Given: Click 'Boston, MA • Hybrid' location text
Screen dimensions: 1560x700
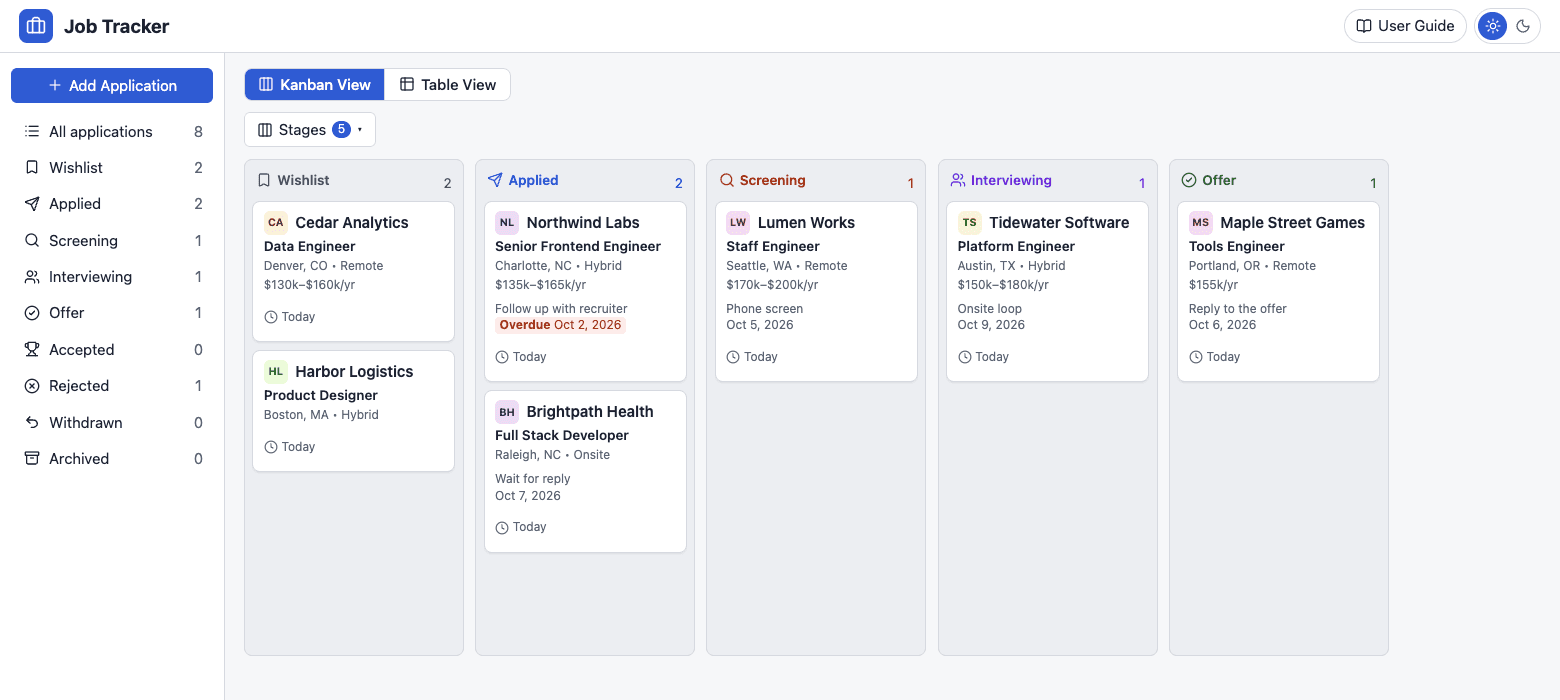Looking at the screenshot, I should tap(321, 415).
